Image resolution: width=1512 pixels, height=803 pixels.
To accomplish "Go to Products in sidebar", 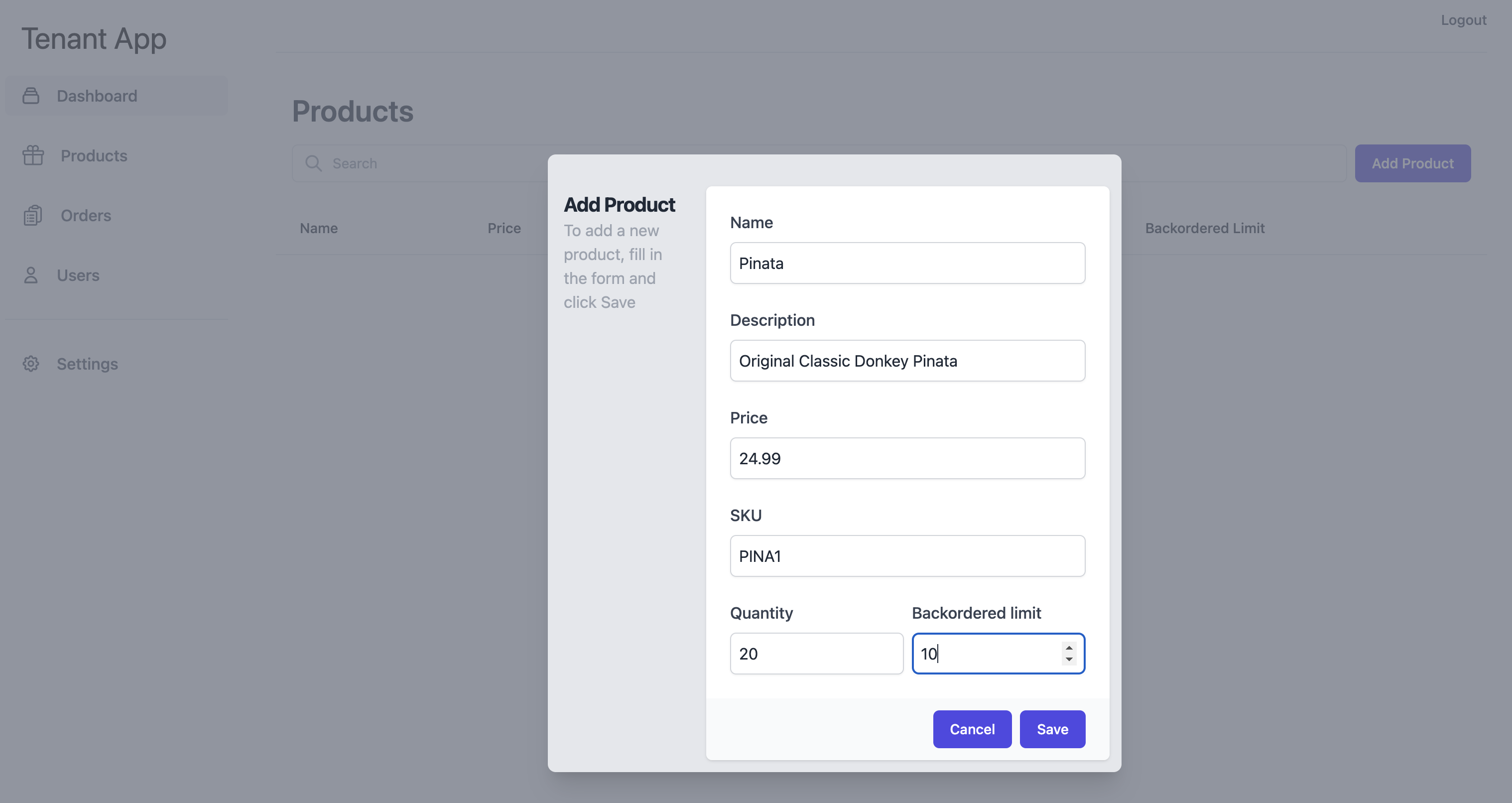I will coord(116,155).
